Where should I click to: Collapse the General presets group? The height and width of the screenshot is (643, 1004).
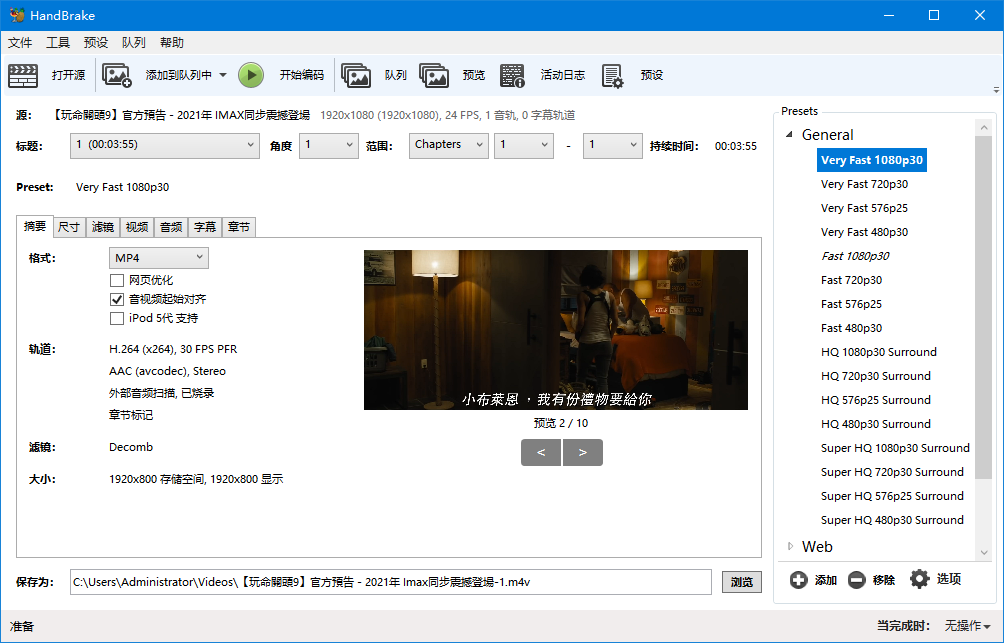point(789,134)
